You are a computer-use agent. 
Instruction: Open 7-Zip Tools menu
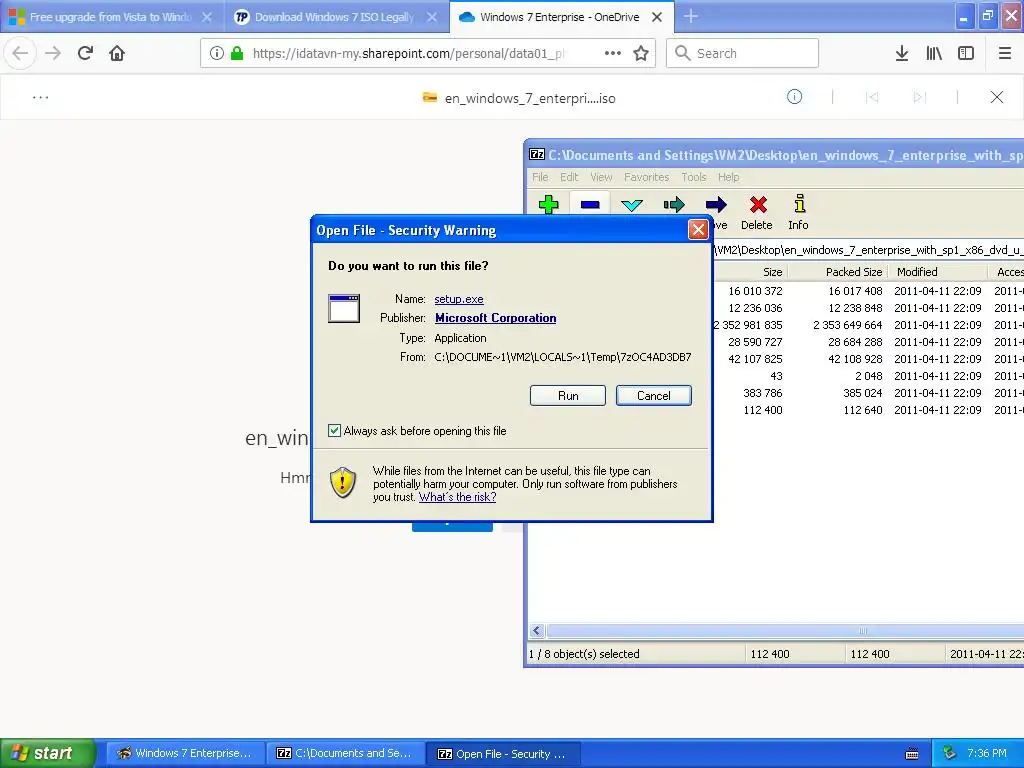694,177
